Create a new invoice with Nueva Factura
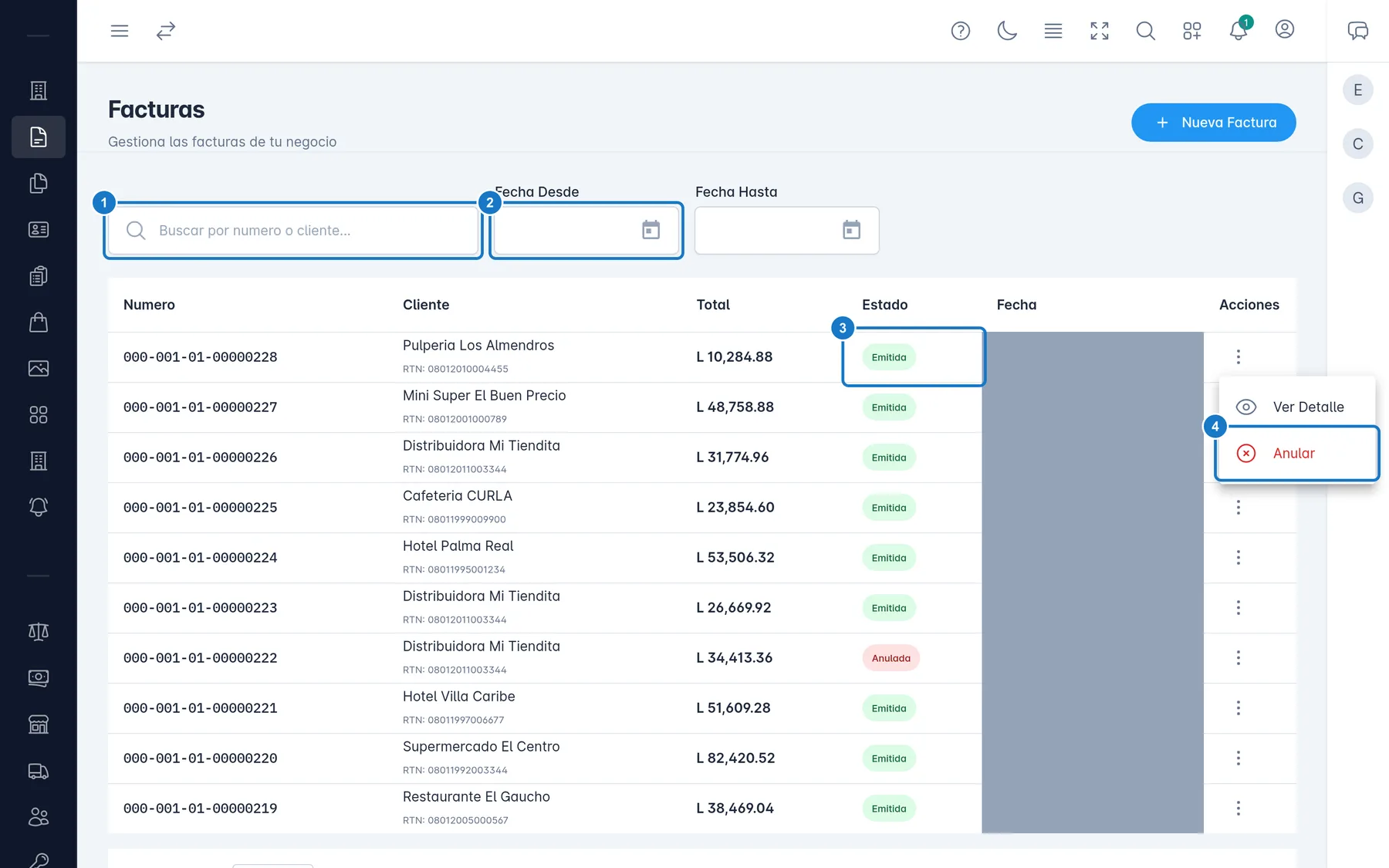The image size is (1389, 868). coord(1214,123)
